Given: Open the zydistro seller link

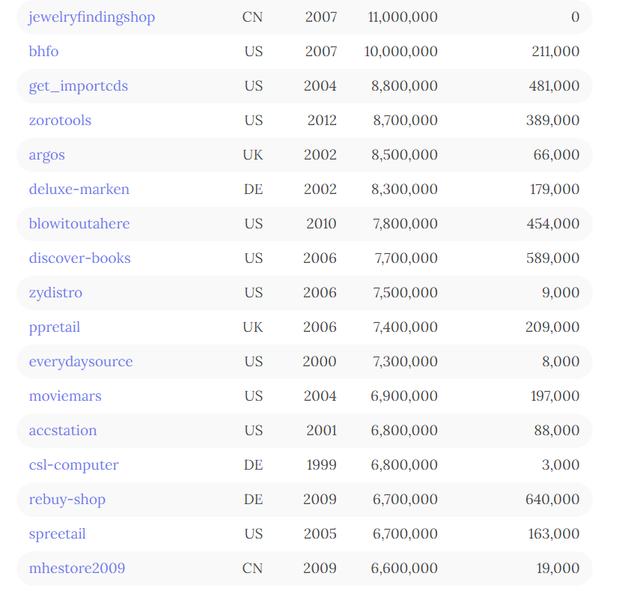Looking at the screenshot, I should [x=56, y=293].
